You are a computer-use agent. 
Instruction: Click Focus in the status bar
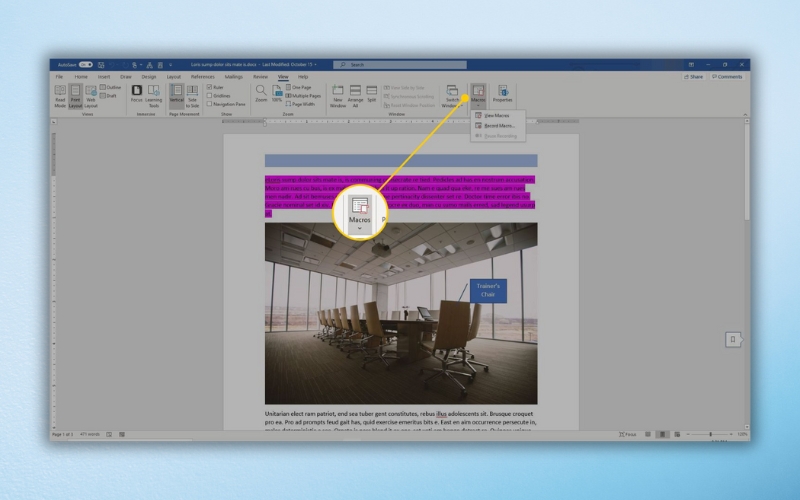point(628,434)
